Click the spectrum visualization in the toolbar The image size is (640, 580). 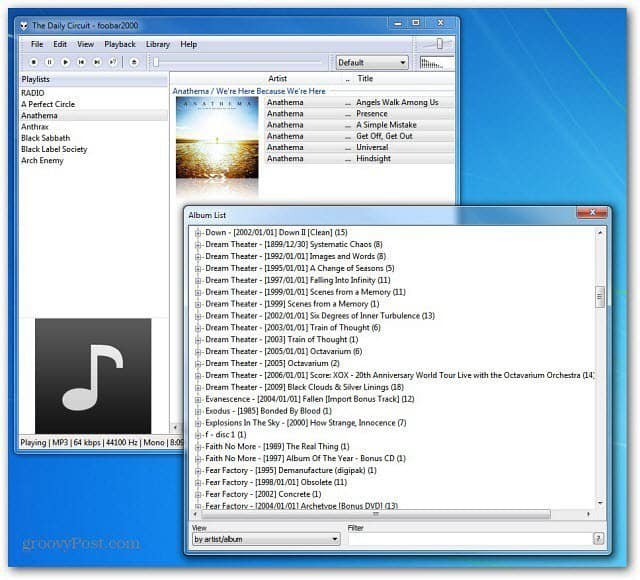pos(436,63)
